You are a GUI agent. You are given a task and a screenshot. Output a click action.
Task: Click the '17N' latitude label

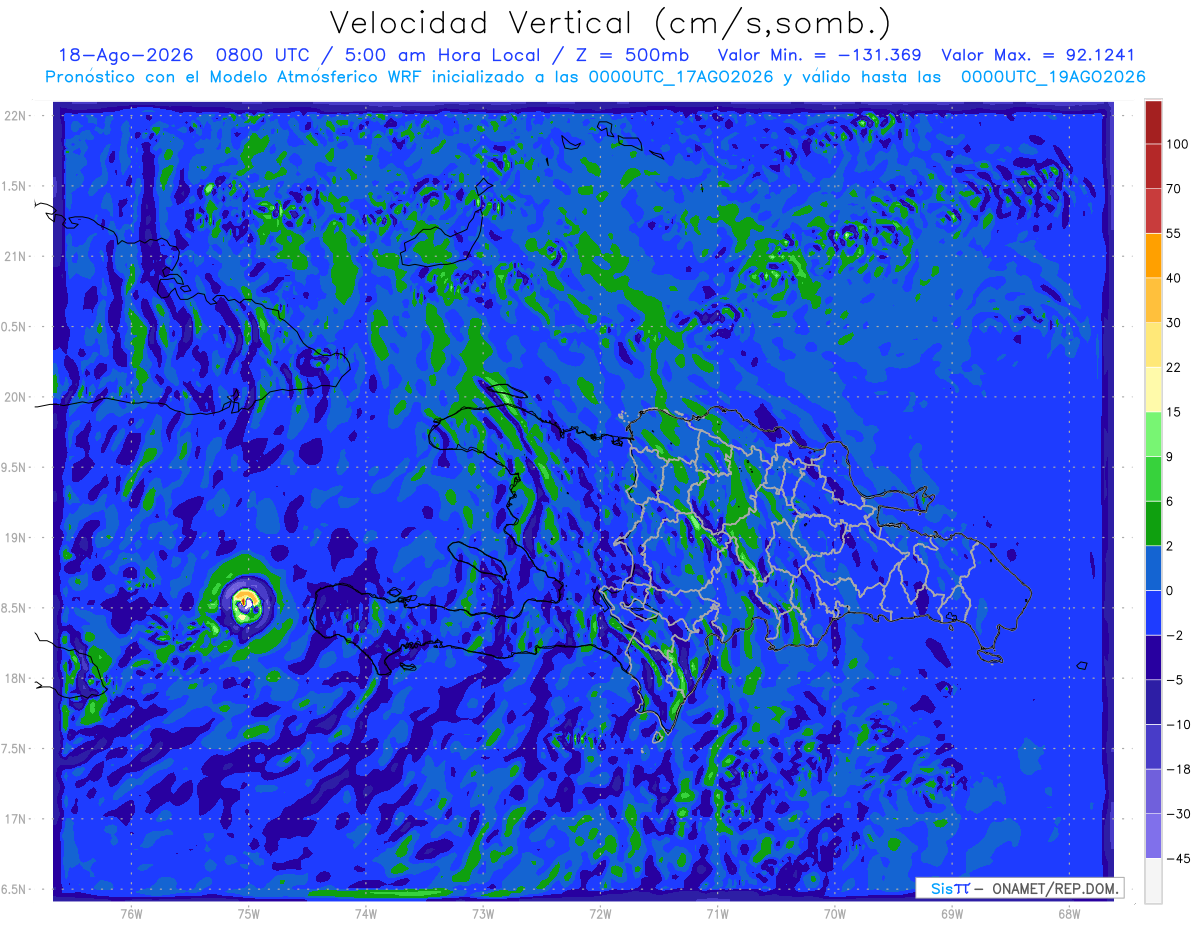tap(16, 819)
